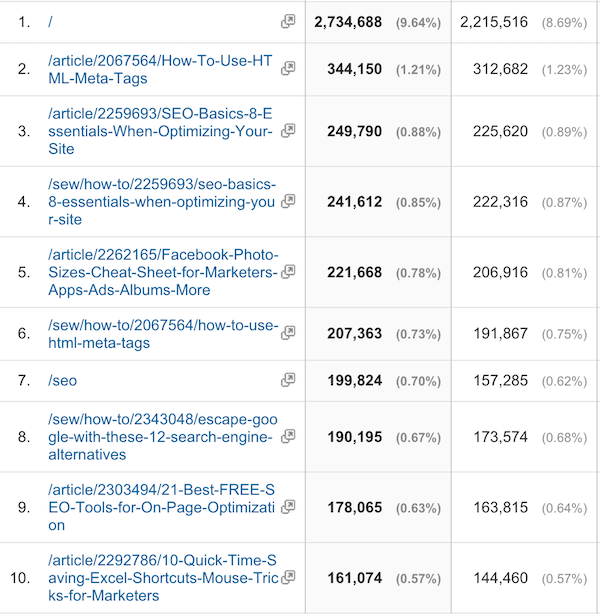The width and height of the screenshot is (600, 616).
Task: Click pop-out icon for escape-google alternatives row
Action: pyautogui.click(x=288, y=436)
